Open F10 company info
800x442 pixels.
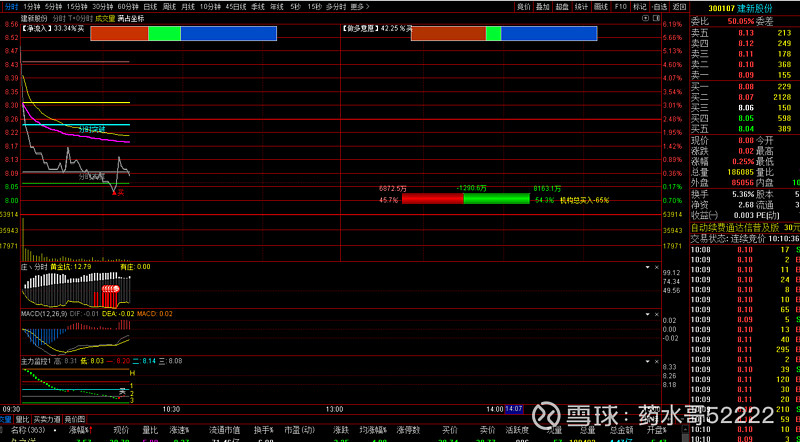coord(620,7)
